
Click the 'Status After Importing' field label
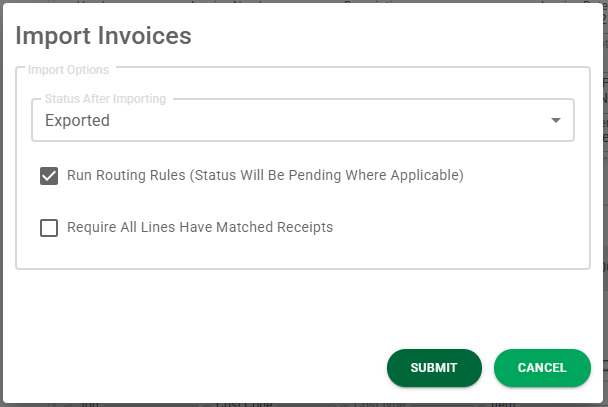(105, 99)
